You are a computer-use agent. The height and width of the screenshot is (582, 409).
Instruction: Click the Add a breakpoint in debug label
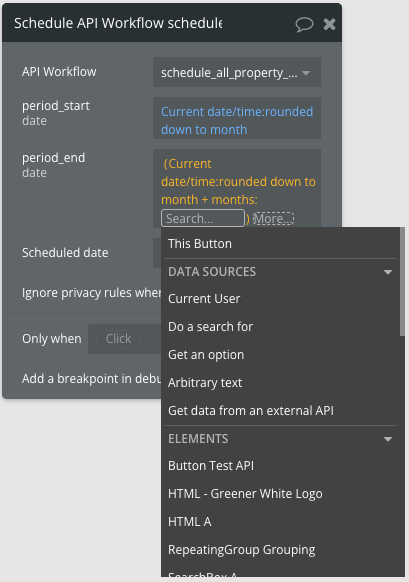(x=92, y=379)
